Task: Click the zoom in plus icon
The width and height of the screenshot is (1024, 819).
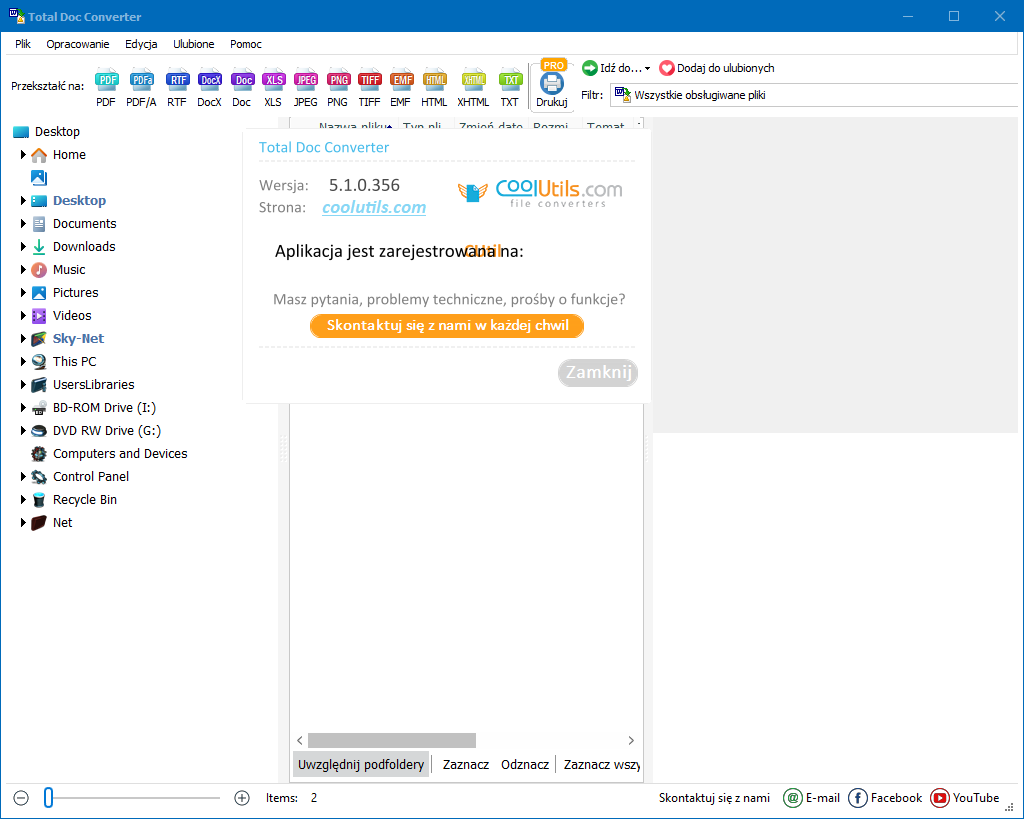Action: click(242, 797)
